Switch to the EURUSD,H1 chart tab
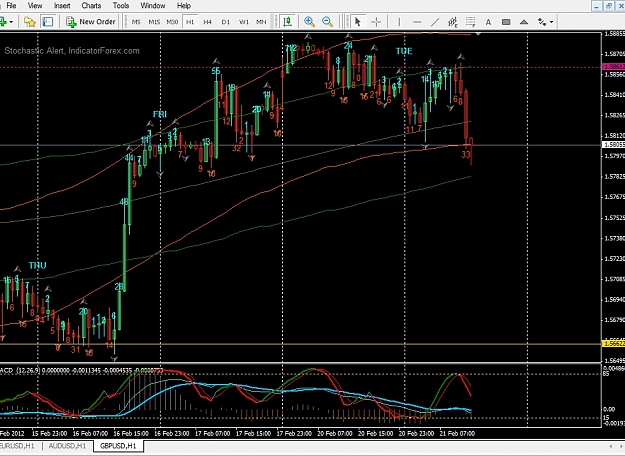The height and width of the screenshot is (456, 625). 17,446
